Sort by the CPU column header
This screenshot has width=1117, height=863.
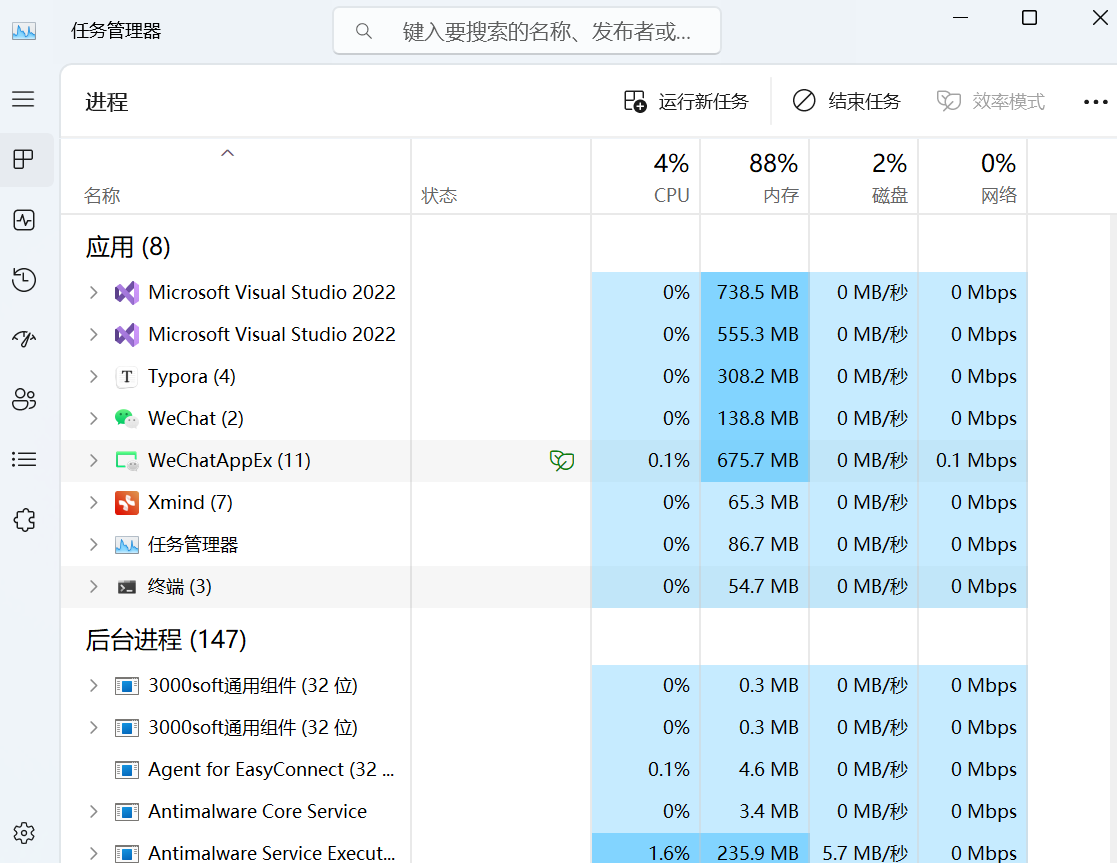pos(645,176)
